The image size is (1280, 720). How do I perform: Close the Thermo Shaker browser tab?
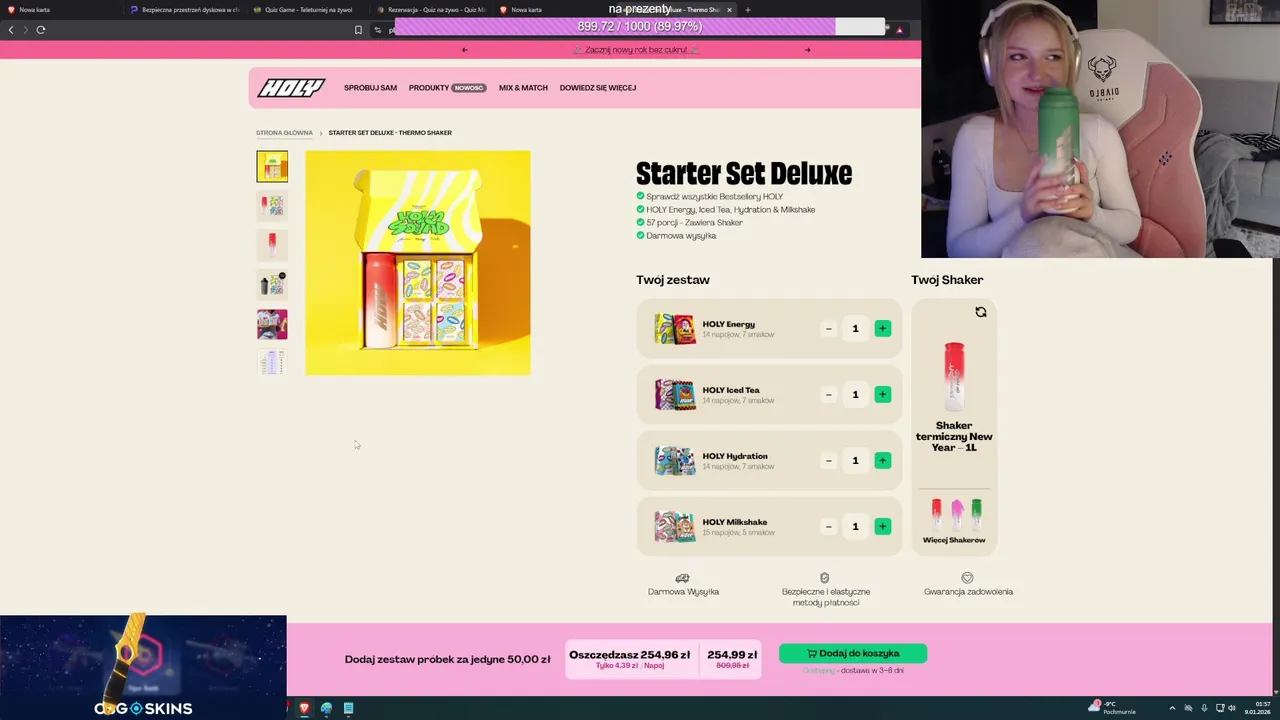(729, 10)
